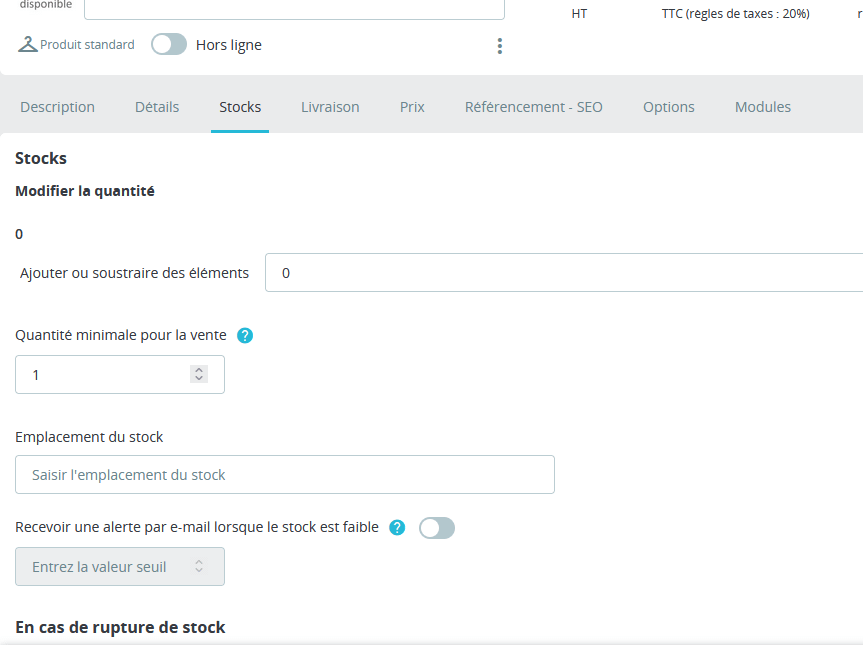Focus the Emplacement du stock field
The height and width of the screenshot is (645, 863).
point(285,475)
